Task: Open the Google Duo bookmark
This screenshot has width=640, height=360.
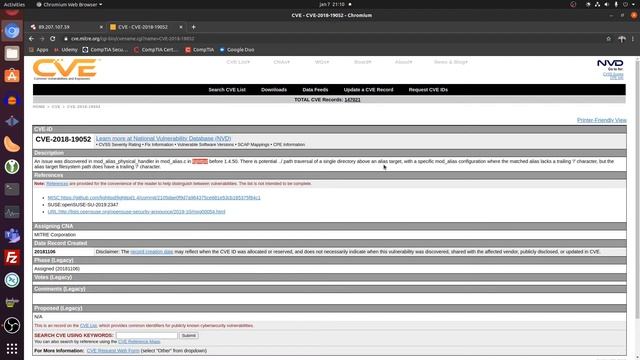Action: pos(237,50)
